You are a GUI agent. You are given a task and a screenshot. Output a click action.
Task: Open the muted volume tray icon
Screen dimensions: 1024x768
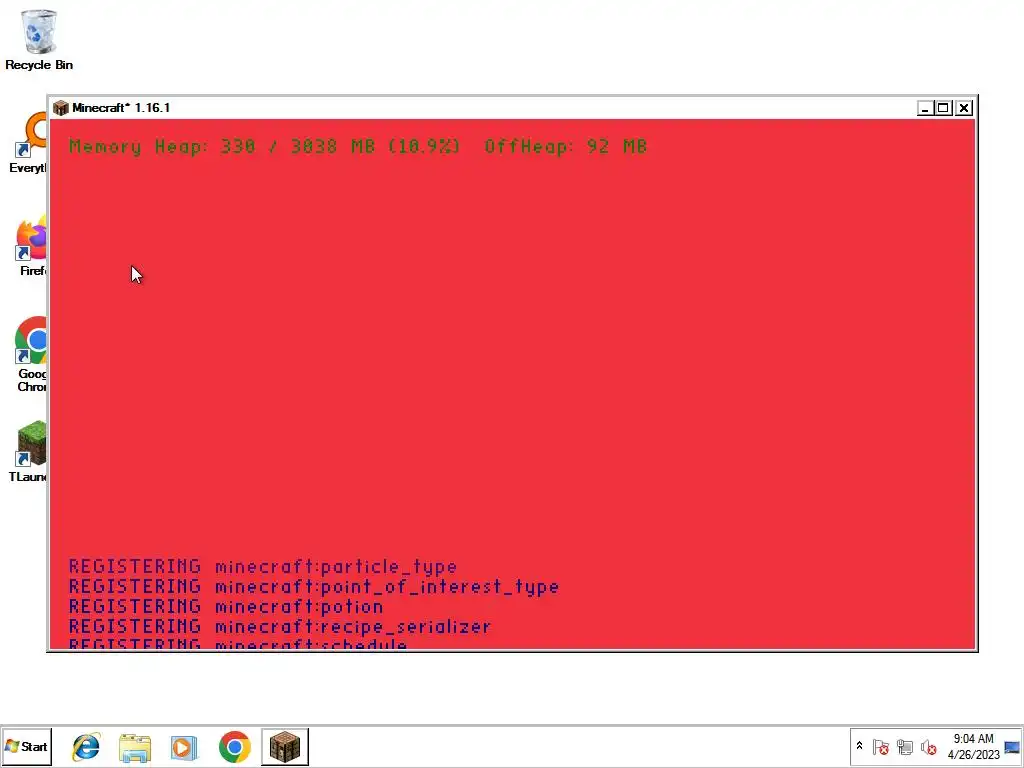point(928,746)
